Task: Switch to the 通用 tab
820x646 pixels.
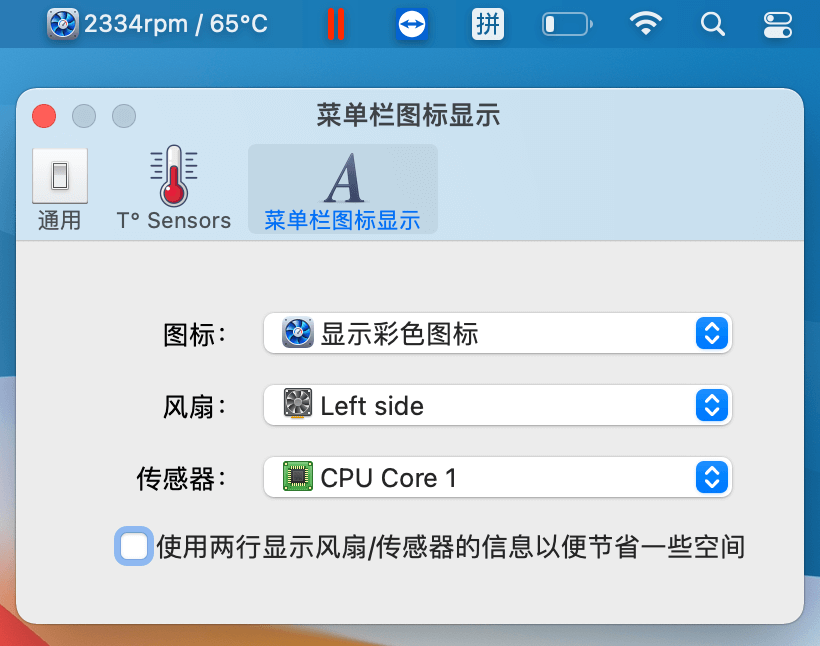Action: 60,190
